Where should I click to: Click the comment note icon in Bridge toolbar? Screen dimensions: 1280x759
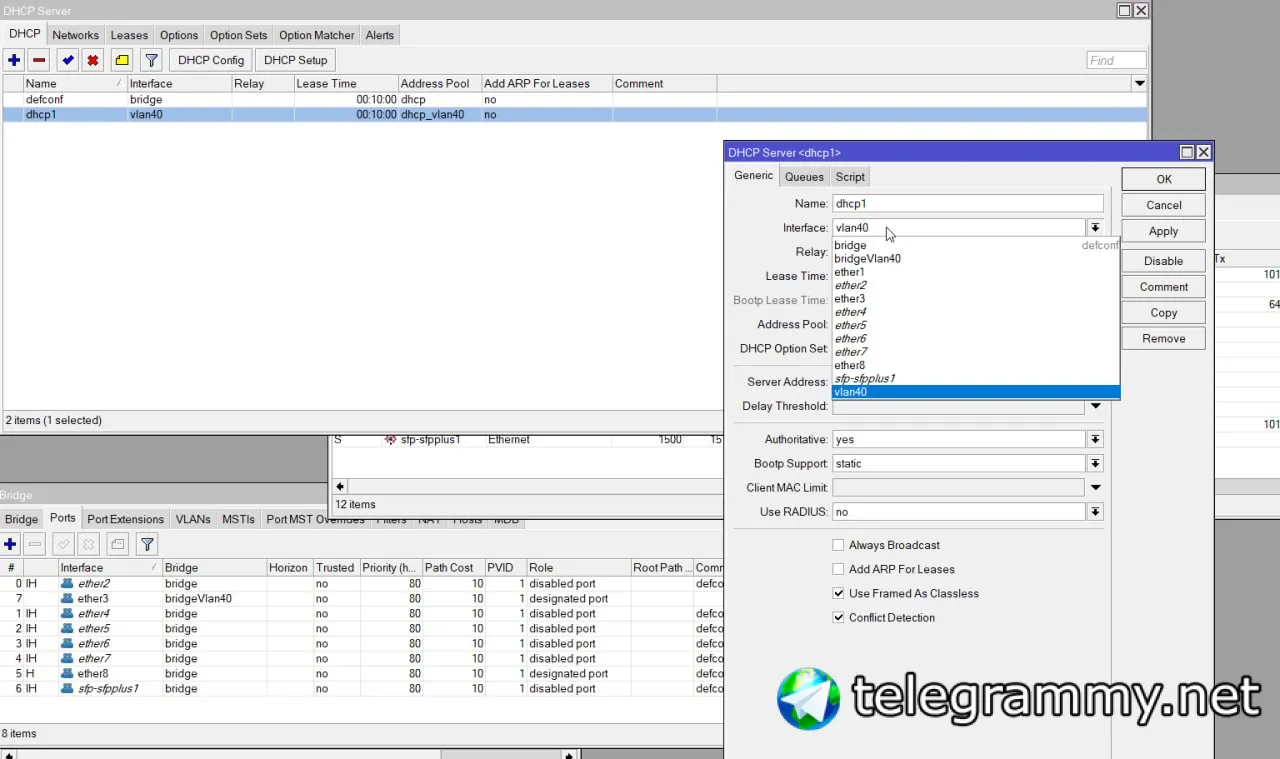tap(118, 544)
